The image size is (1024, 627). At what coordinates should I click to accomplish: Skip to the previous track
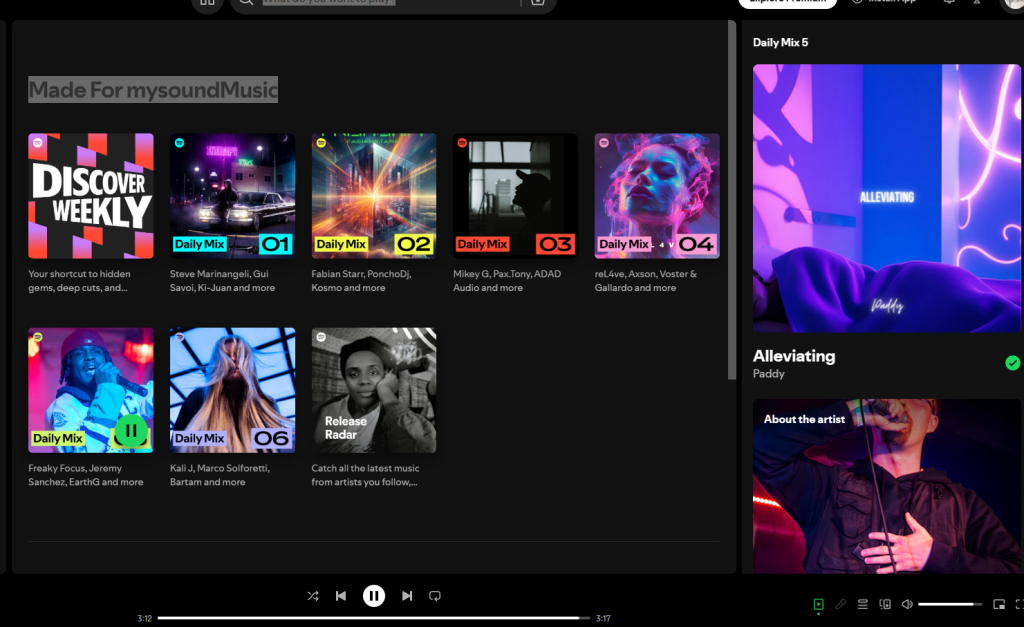[341, 596]
